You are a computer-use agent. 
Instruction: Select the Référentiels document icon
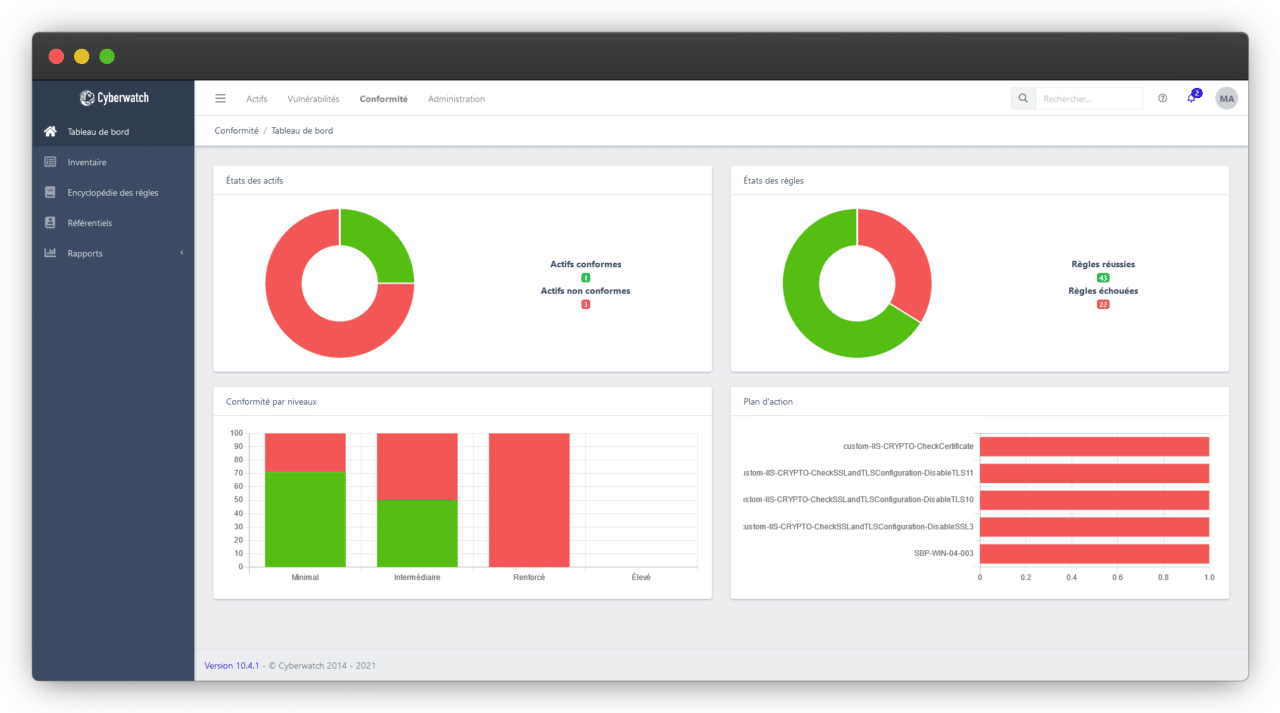tap(49, 222)
